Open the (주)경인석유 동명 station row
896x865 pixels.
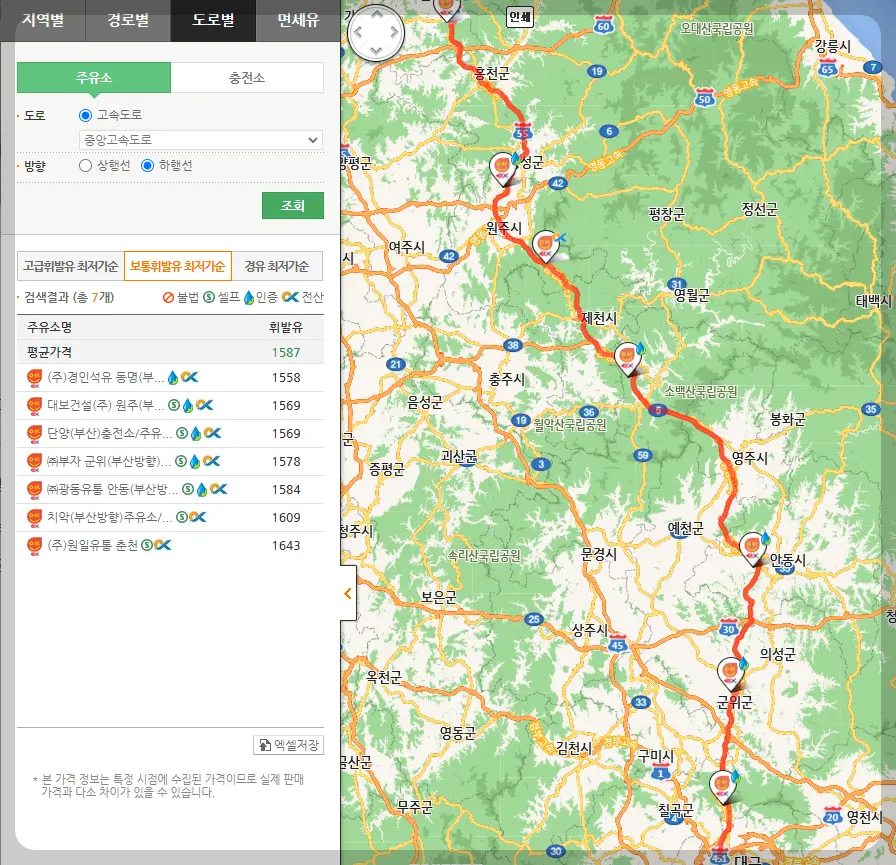pos(170,378)
